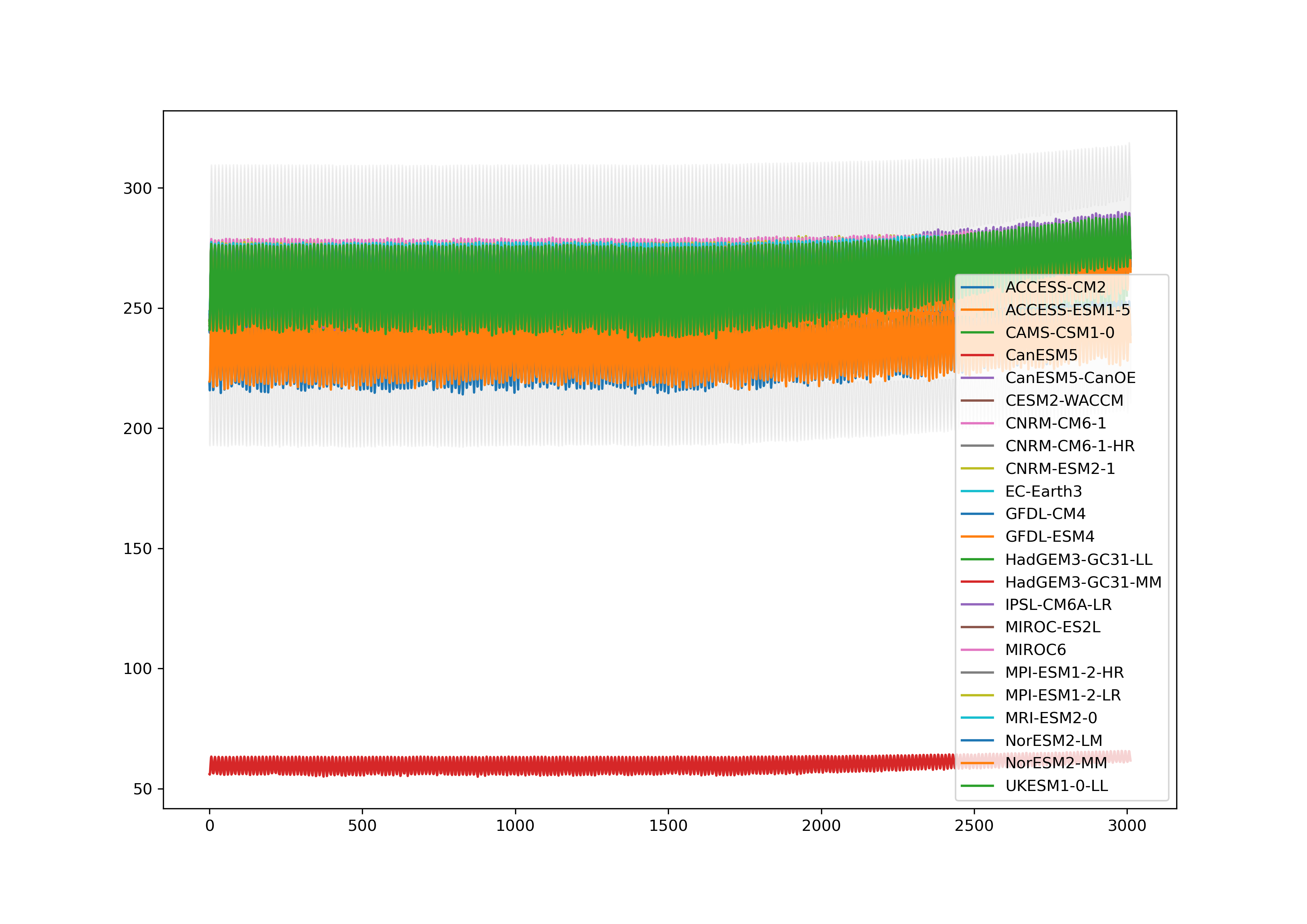Select the CAMS-CSM1-0 legend entry

[1060, 333]
